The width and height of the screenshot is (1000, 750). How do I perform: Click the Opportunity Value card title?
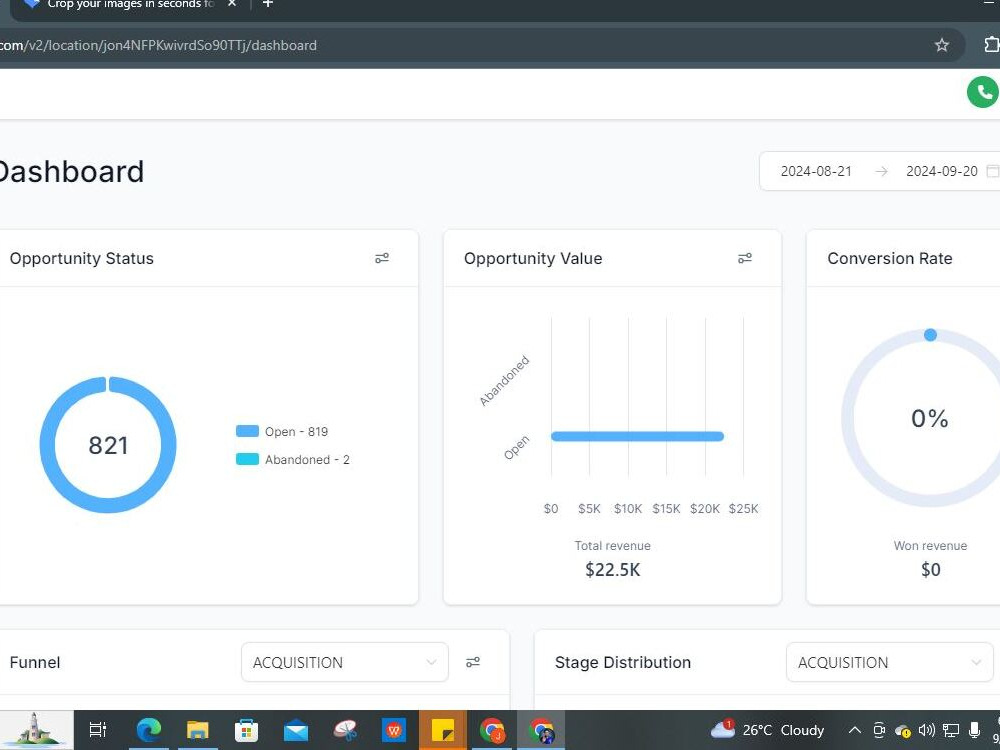click(533, 258)
